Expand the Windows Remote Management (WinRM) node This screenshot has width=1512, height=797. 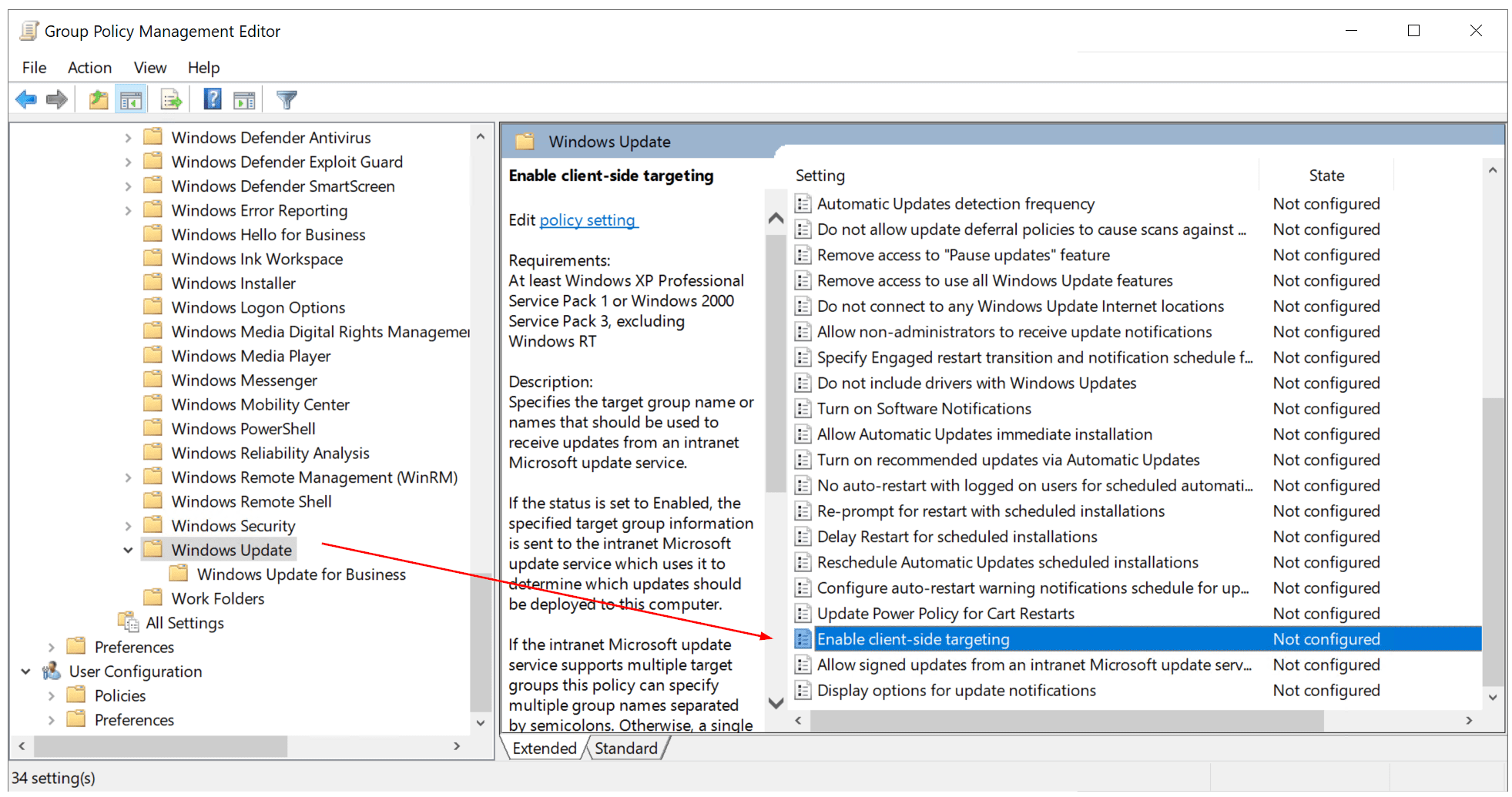coord(128,477)
